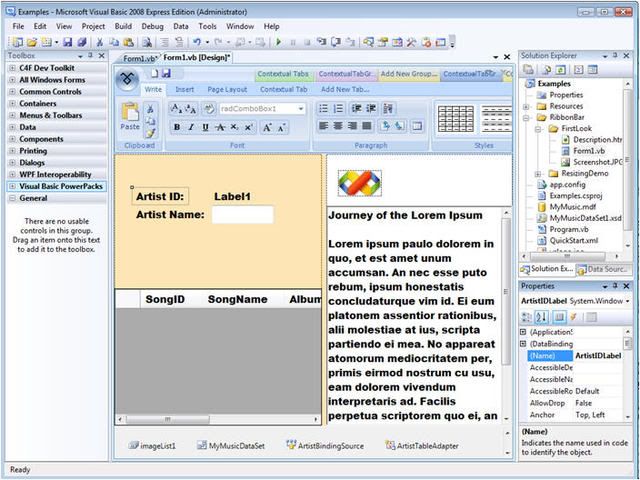Viewport: 640px width, 480px height.
Task: Click the Italic button in the ribbon
Action: (191, 127)
